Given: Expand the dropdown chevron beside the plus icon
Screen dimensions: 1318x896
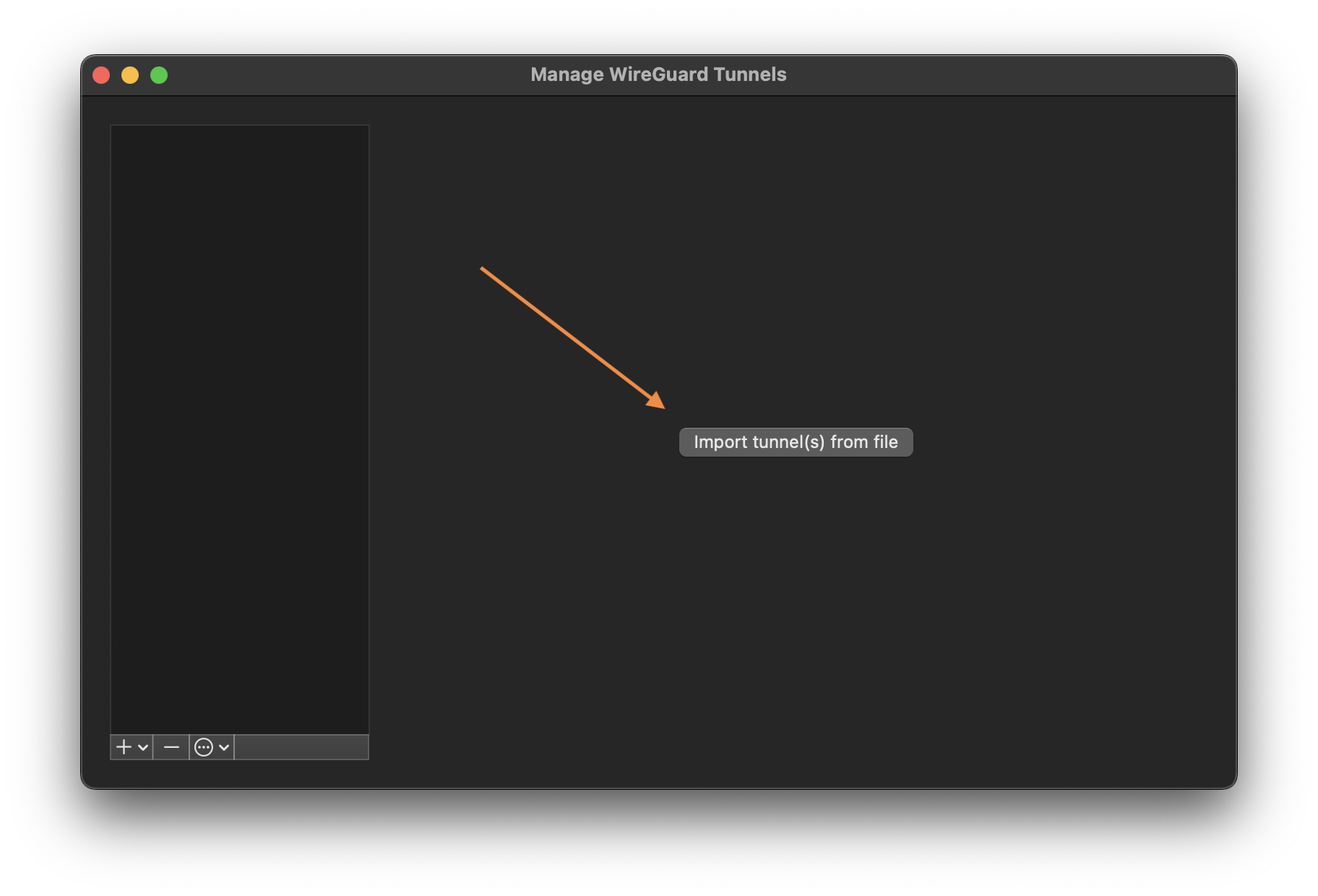Looking at the screenshot, I should point(143,746).
